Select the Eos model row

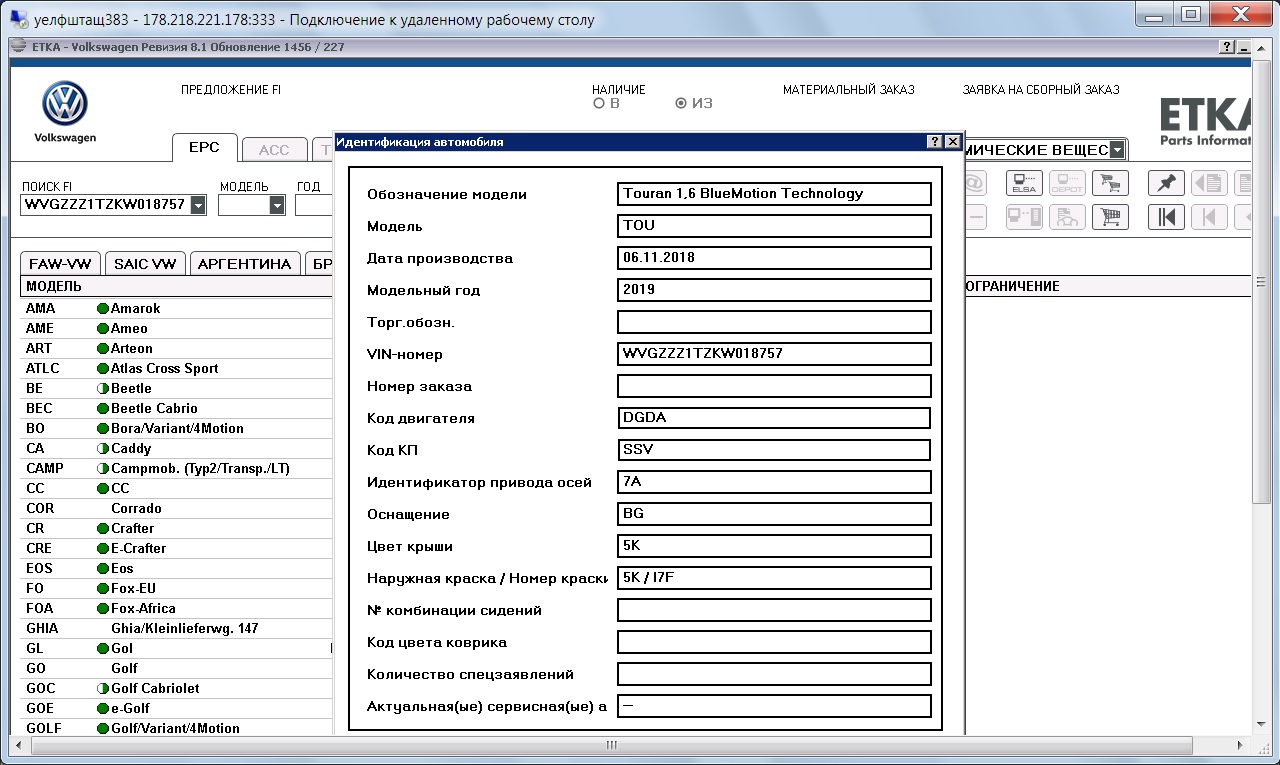click(x=177, y=569)
